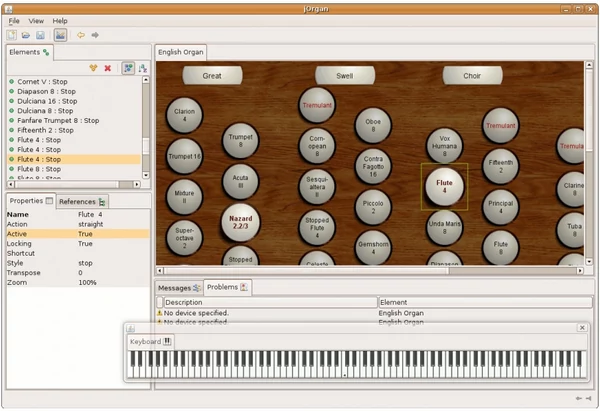Click the Transpose property value 0
This screenshot has width=600, height=411.
(x=80, y=273)
